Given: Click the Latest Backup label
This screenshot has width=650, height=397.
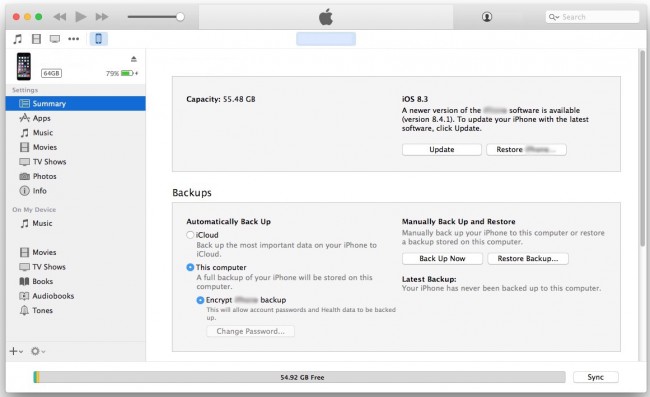Looking at the screenshot, I should pos(429,279).
